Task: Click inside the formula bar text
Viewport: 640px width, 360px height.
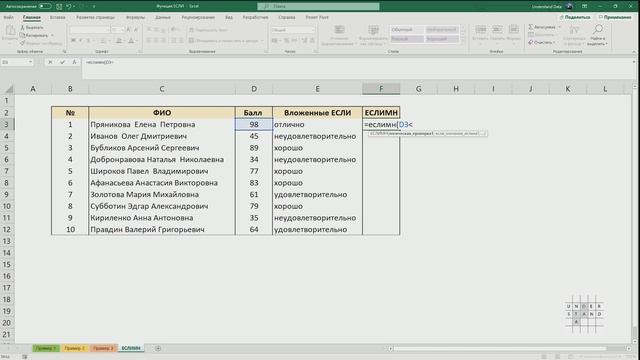Action: [x=100, y=62]
